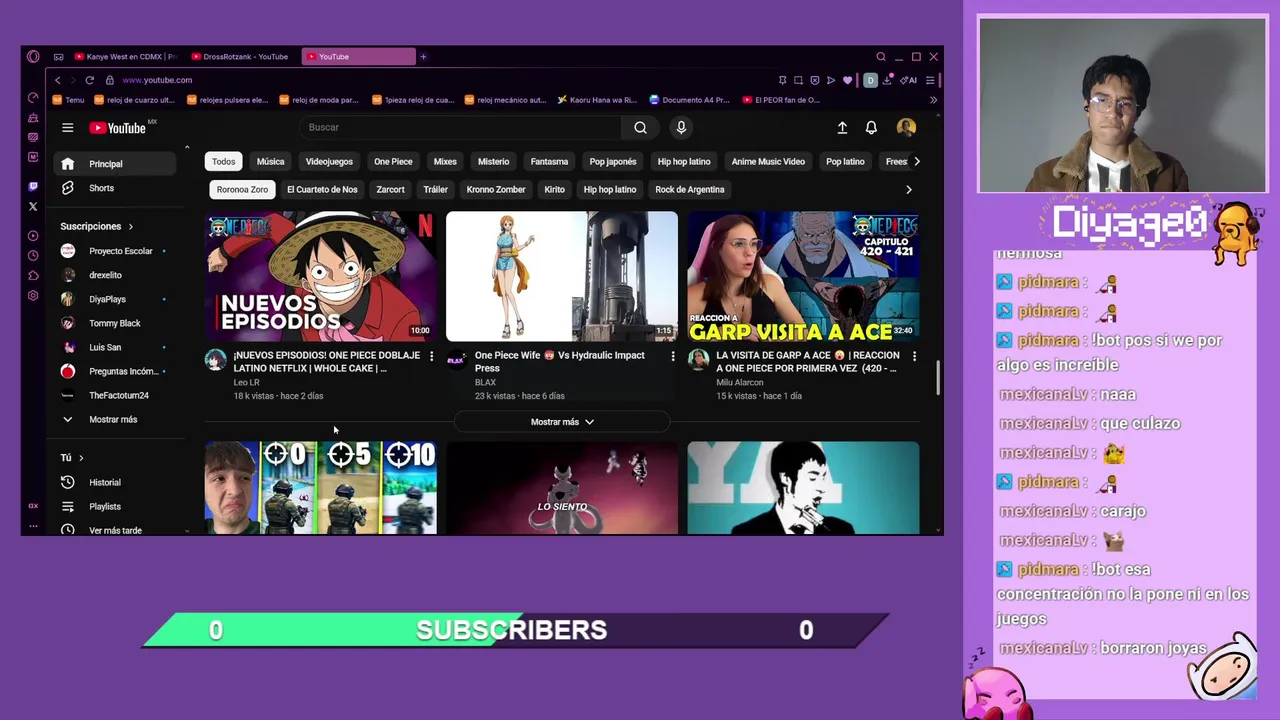
Task: Open the Temu bookmark
Action: tap(69, 100)
